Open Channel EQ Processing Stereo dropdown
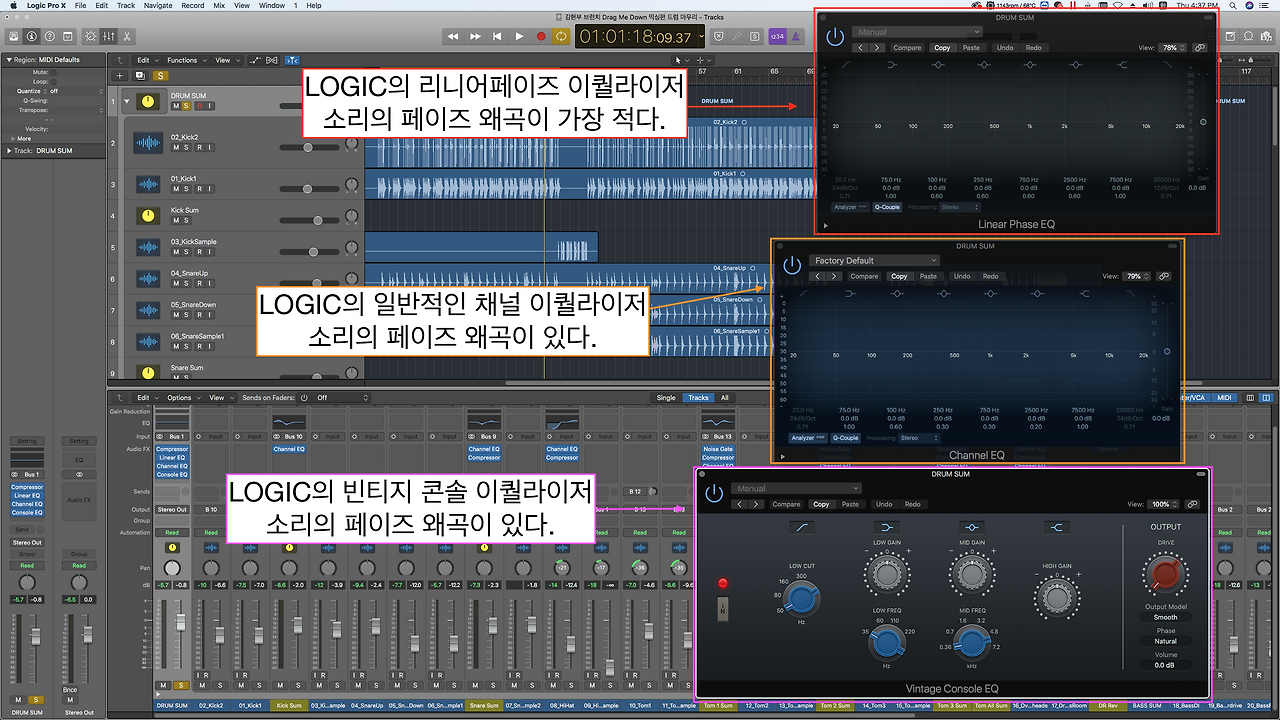 (917, 438)
